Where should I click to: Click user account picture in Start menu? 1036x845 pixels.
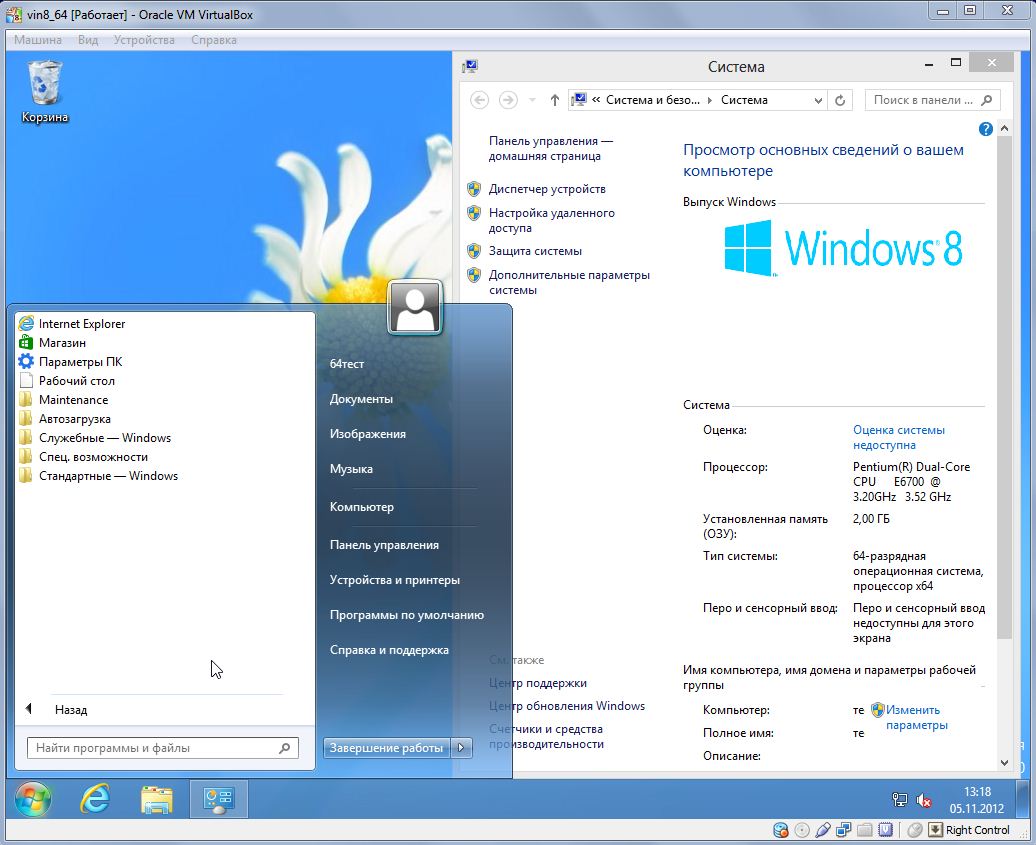tap(415, 308)
